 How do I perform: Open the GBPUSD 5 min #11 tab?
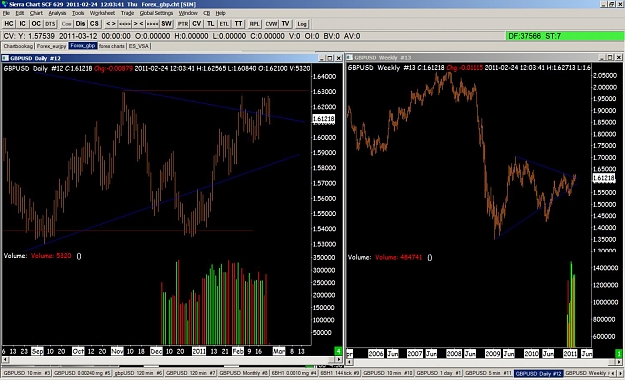pos(488,373)
